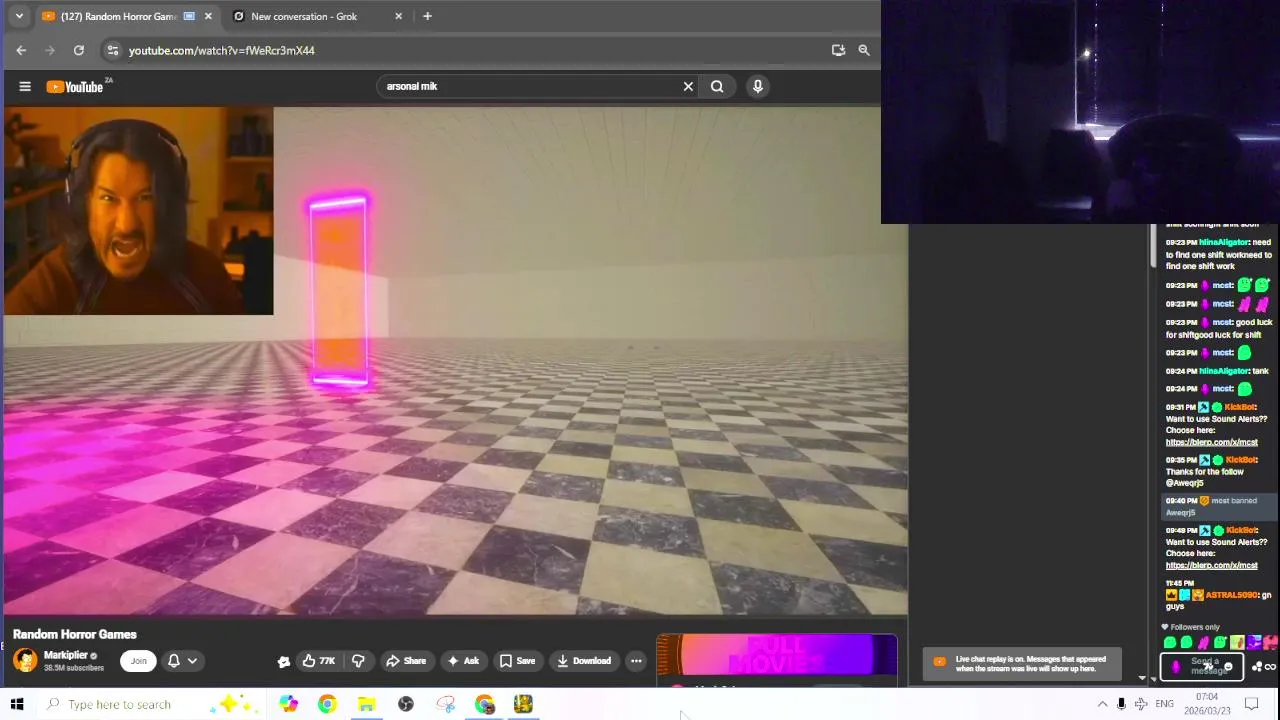The height and width of the screenshot is (720, 1280).
Task: Run search with the magnifier button
Action: [717, 87]
